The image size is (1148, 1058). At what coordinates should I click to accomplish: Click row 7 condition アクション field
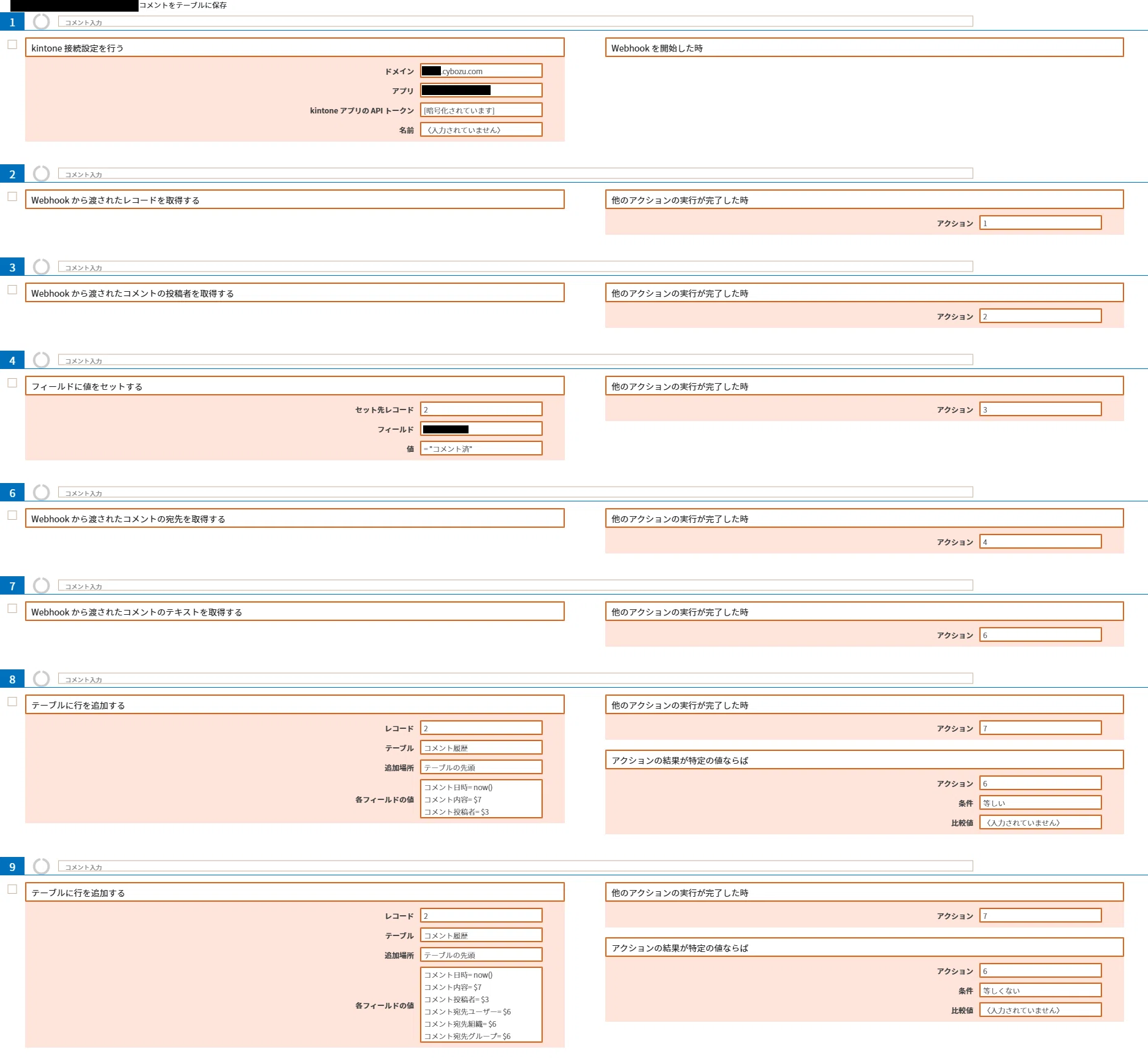(x=1041, y=635)
